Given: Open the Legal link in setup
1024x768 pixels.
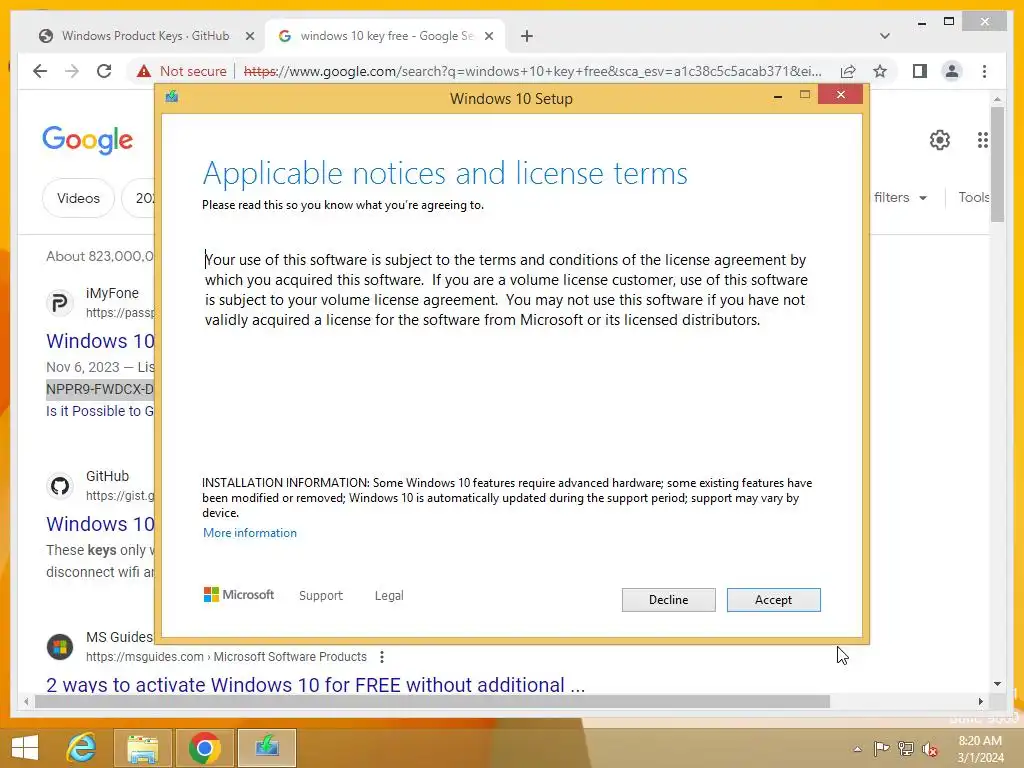Looking at the screenshot, I should tap(389, 596).
